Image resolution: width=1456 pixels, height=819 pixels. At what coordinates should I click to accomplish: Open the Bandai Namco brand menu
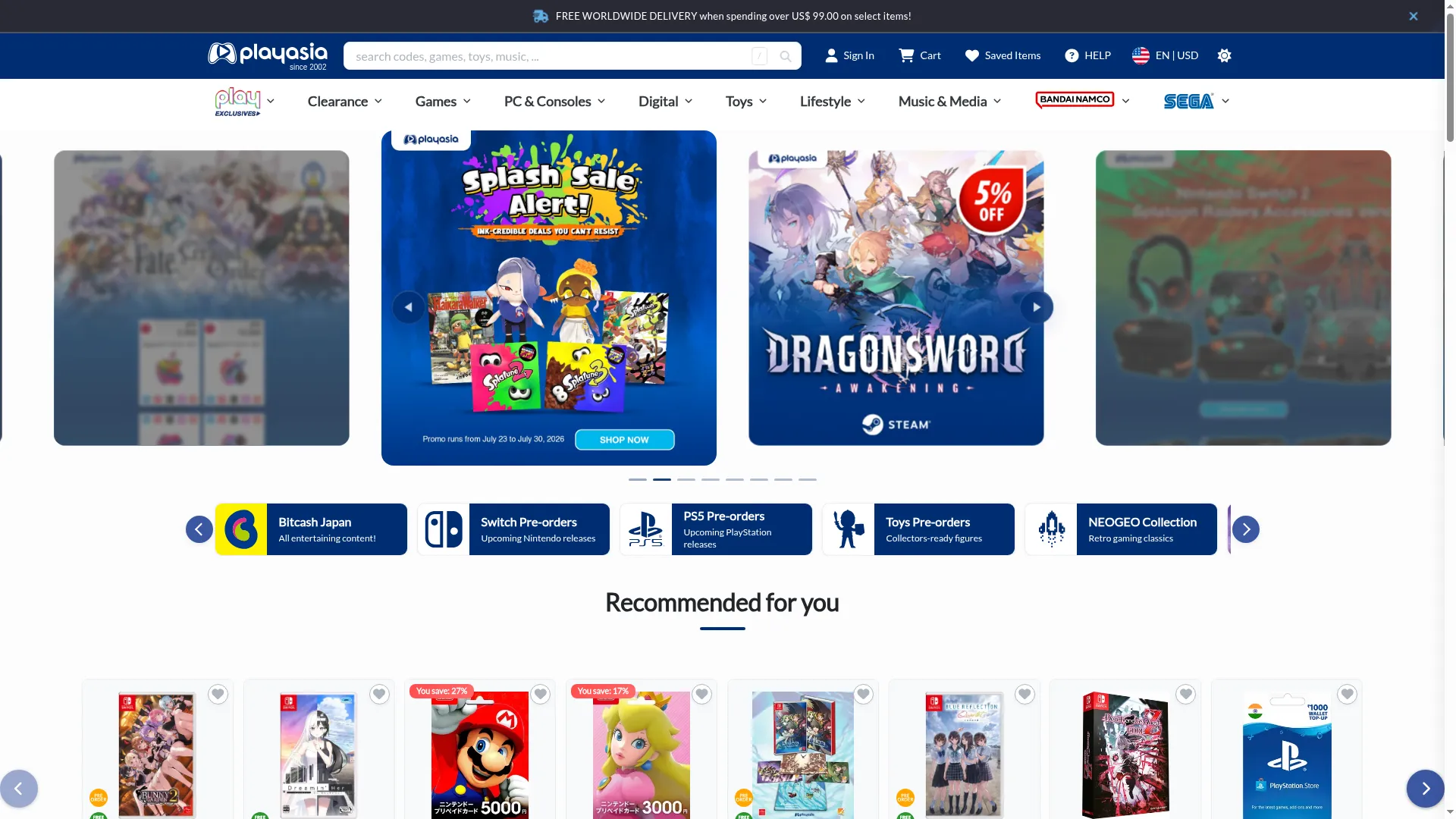(x=1082, y=100)
